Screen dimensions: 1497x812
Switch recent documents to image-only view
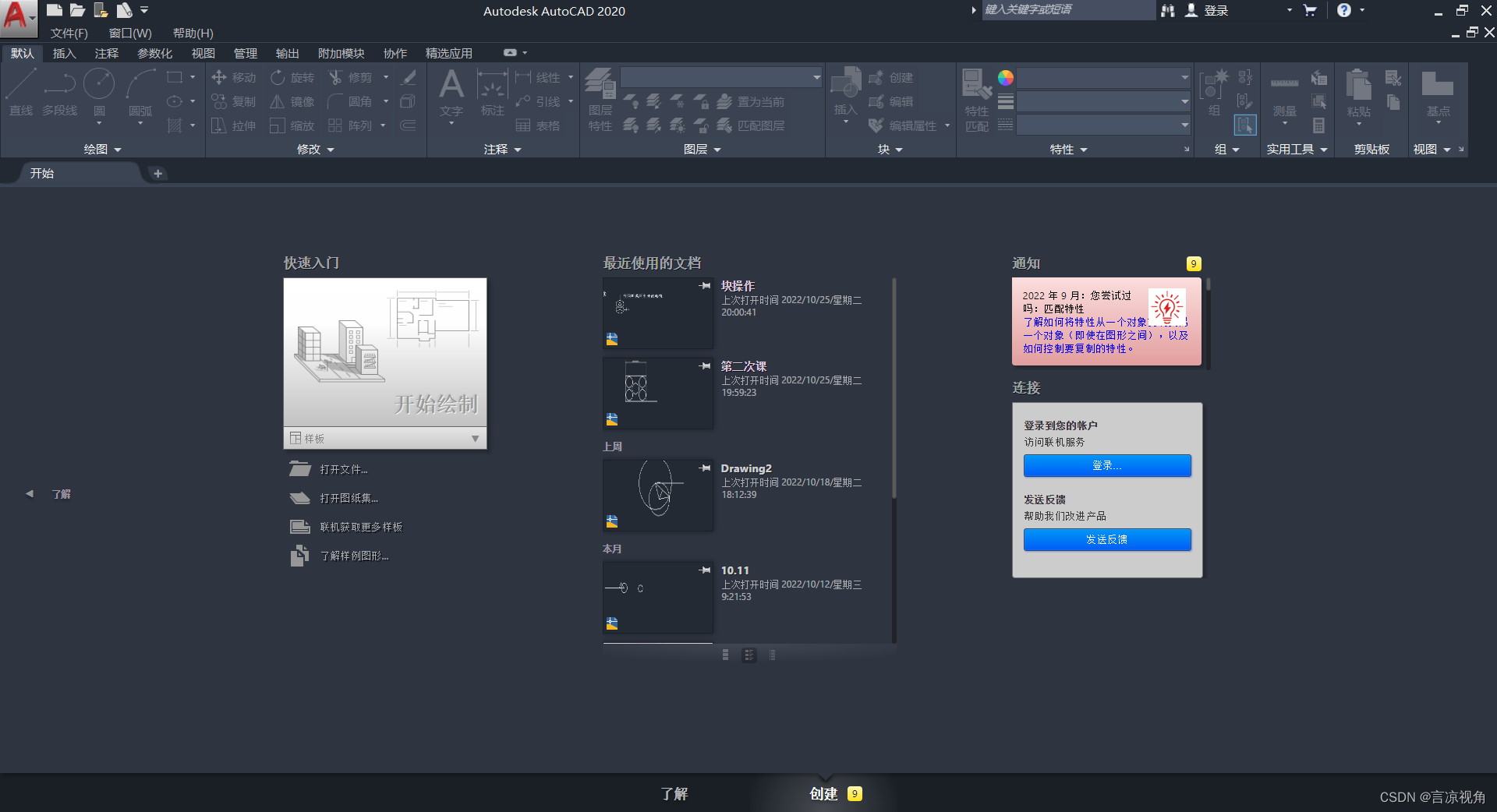[726, 655]
